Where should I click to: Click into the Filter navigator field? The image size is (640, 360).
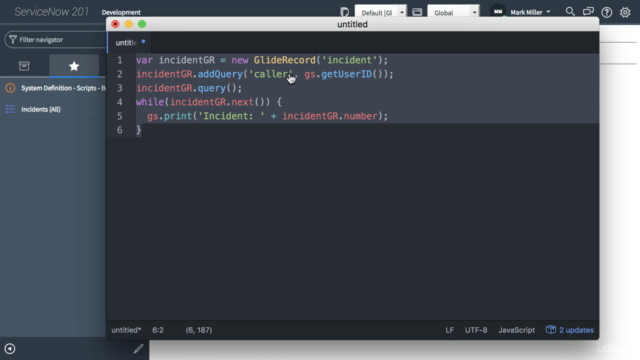(56, 40)
